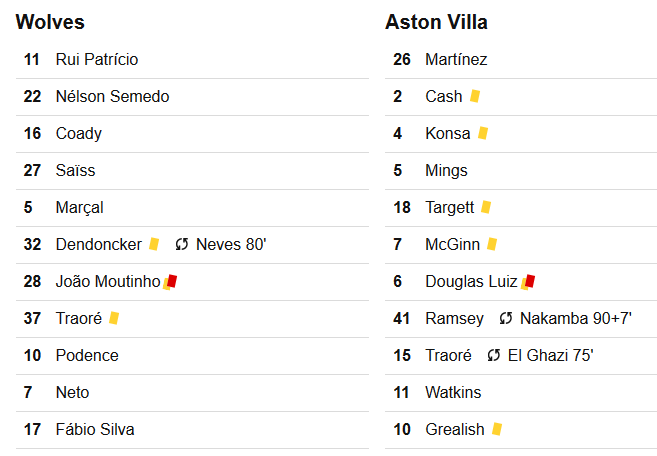
Task: Click player name Rui Patrício
Action: [97, 59]
